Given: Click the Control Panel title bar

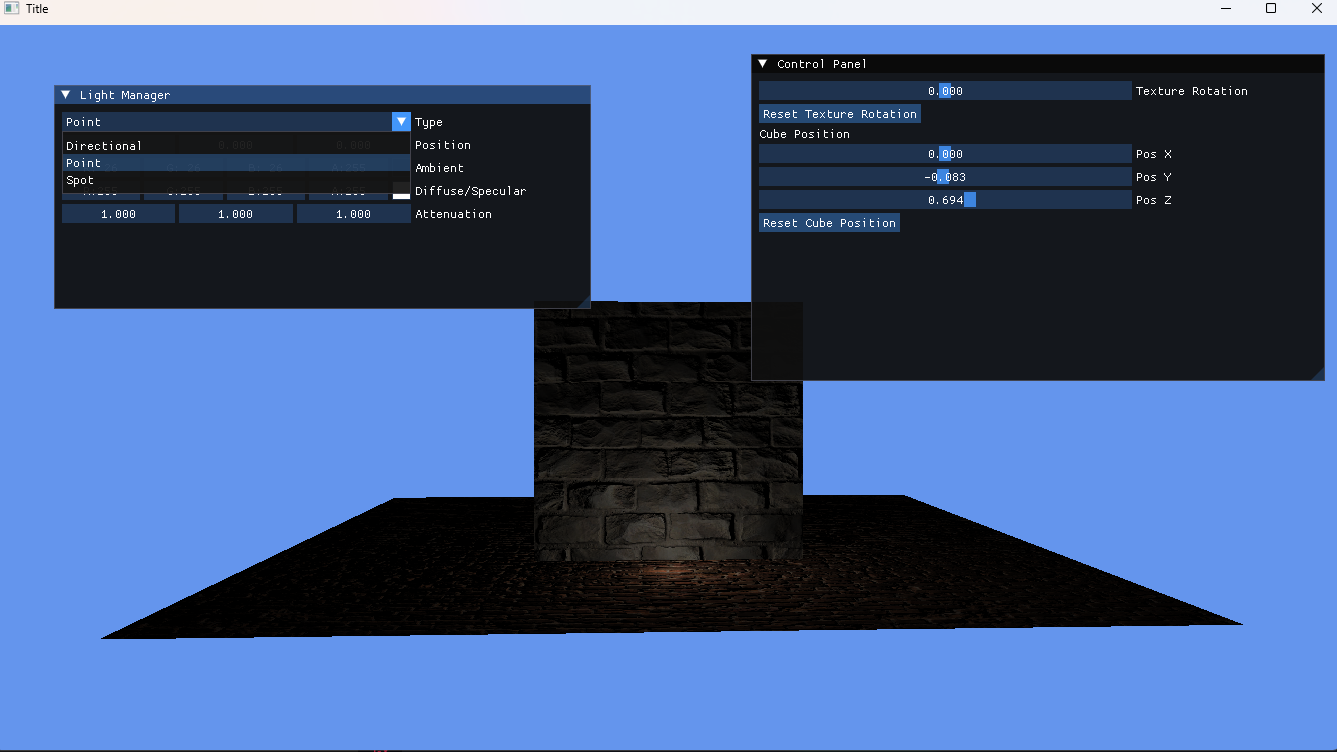Looking at the screenshot, I should pyautogui.click(x=1037, y=64).
